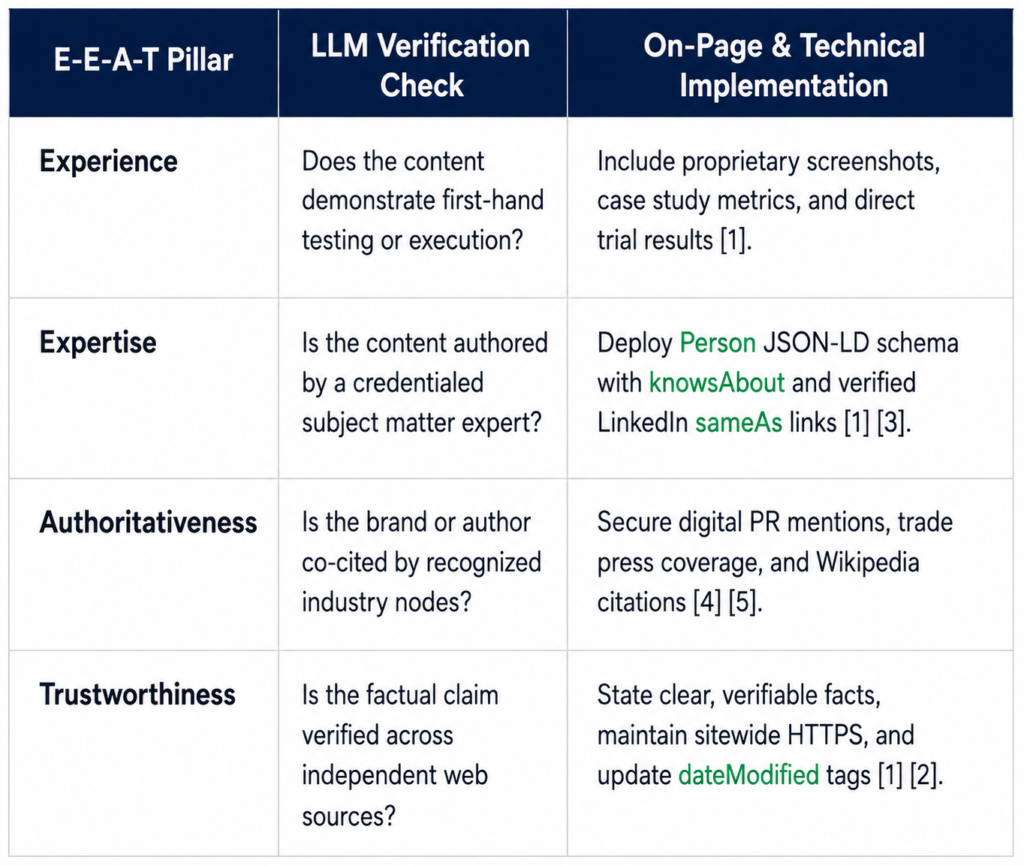The width and height of the screenshot is (1024, 866).
Task: Click citation [5] in the Authoritativeness row
Action: pyautogui.click(x=743, y=602)
